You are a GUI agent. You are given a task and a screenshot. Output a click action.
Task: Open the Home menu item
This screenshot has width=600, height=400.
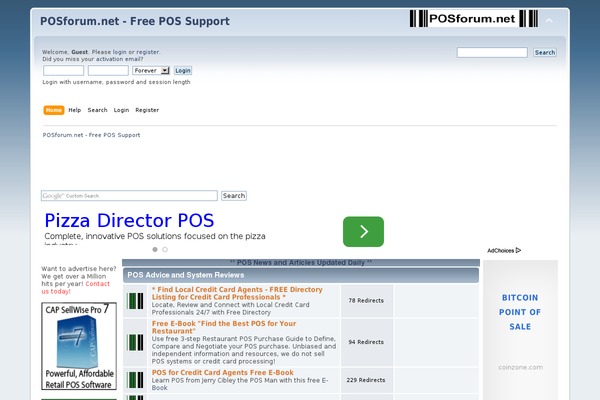54,110
